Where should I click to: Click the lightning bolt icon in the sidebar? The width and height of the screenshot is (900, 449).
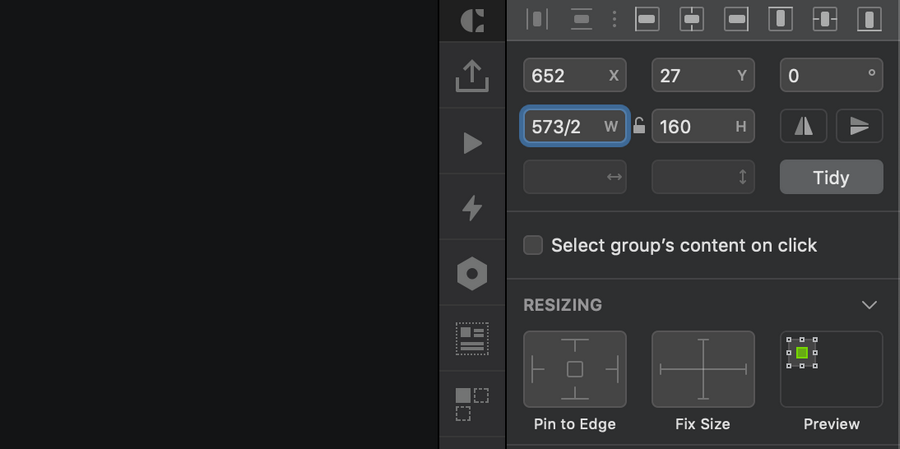(472, 208)
